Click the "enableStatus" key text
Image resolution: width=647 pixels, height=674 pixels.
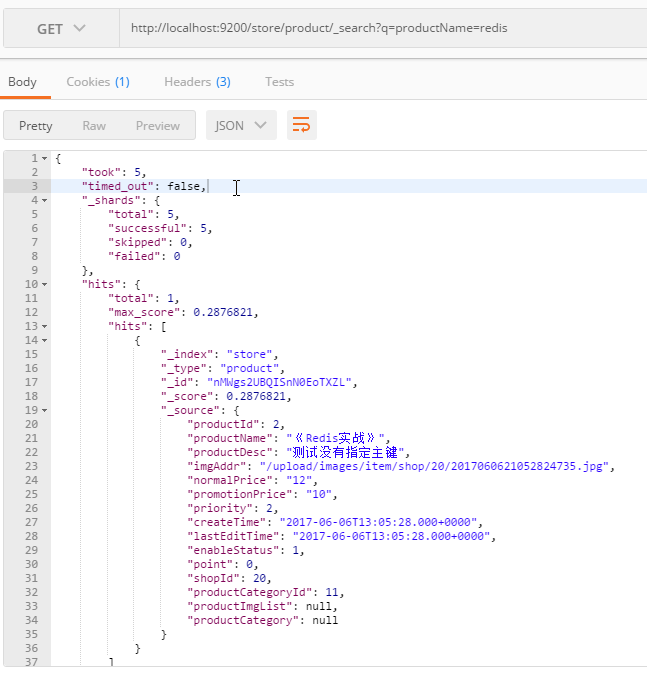pyautogui.click(x=233, y=550)
